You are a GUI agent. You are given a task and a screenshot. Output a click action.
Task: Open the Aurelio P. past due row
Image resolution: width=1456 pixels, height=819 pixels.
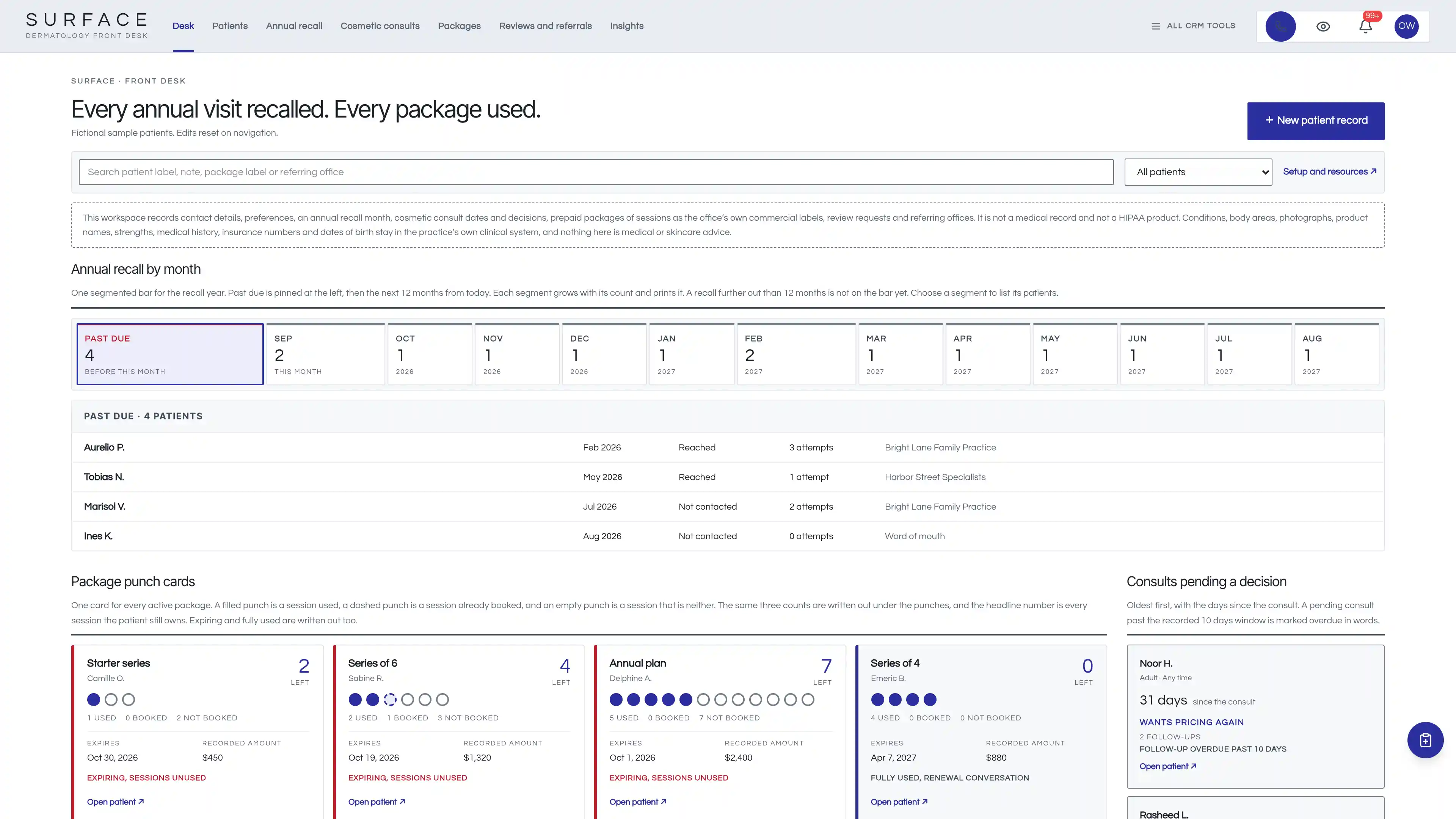pos(728,448)
